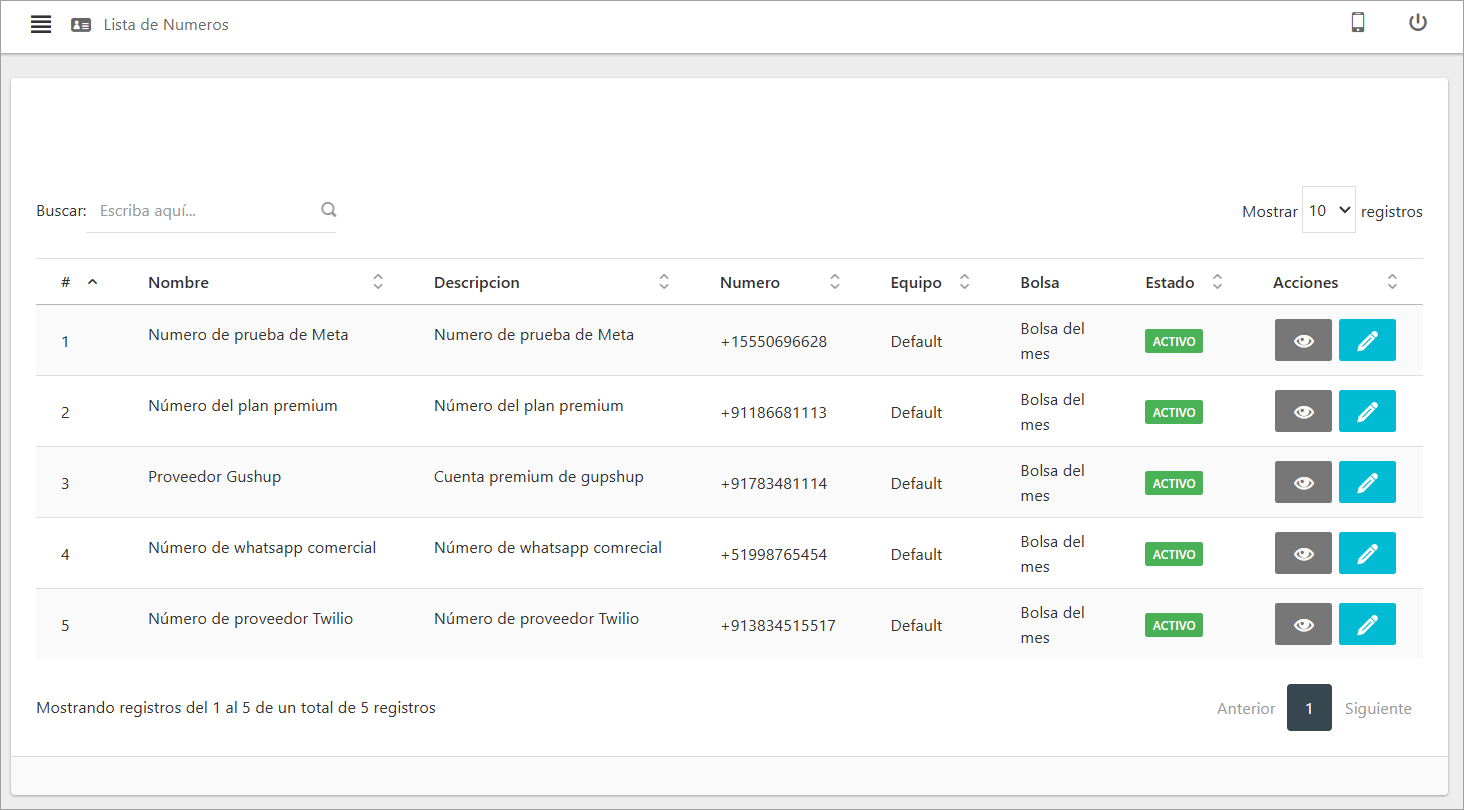Click the mobile device icon in the header

[x=1358, y=22]
